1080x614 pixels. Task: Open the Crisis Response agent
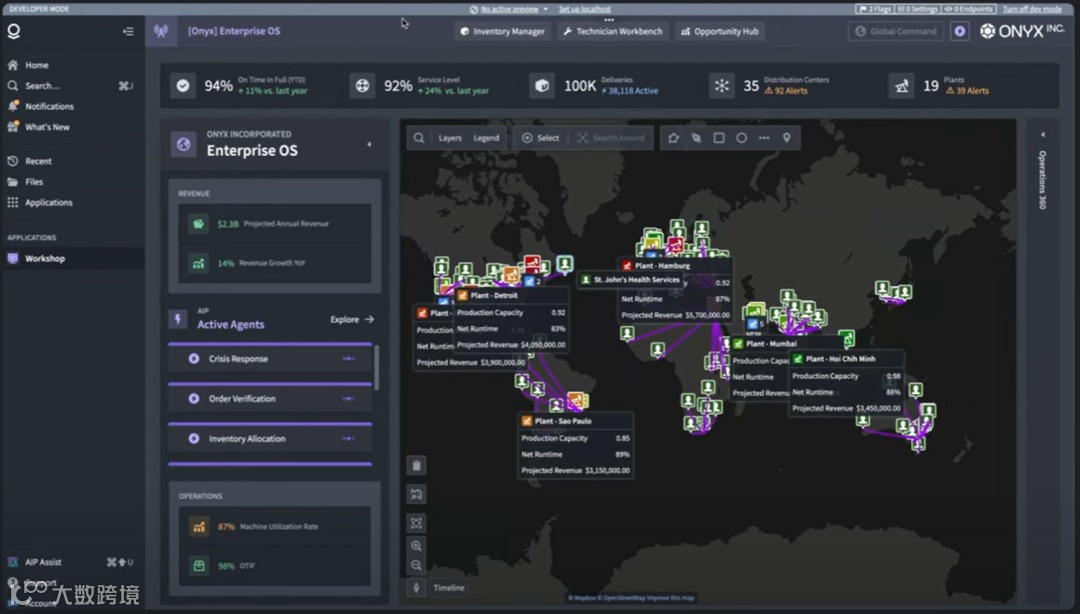pos(270,358)
